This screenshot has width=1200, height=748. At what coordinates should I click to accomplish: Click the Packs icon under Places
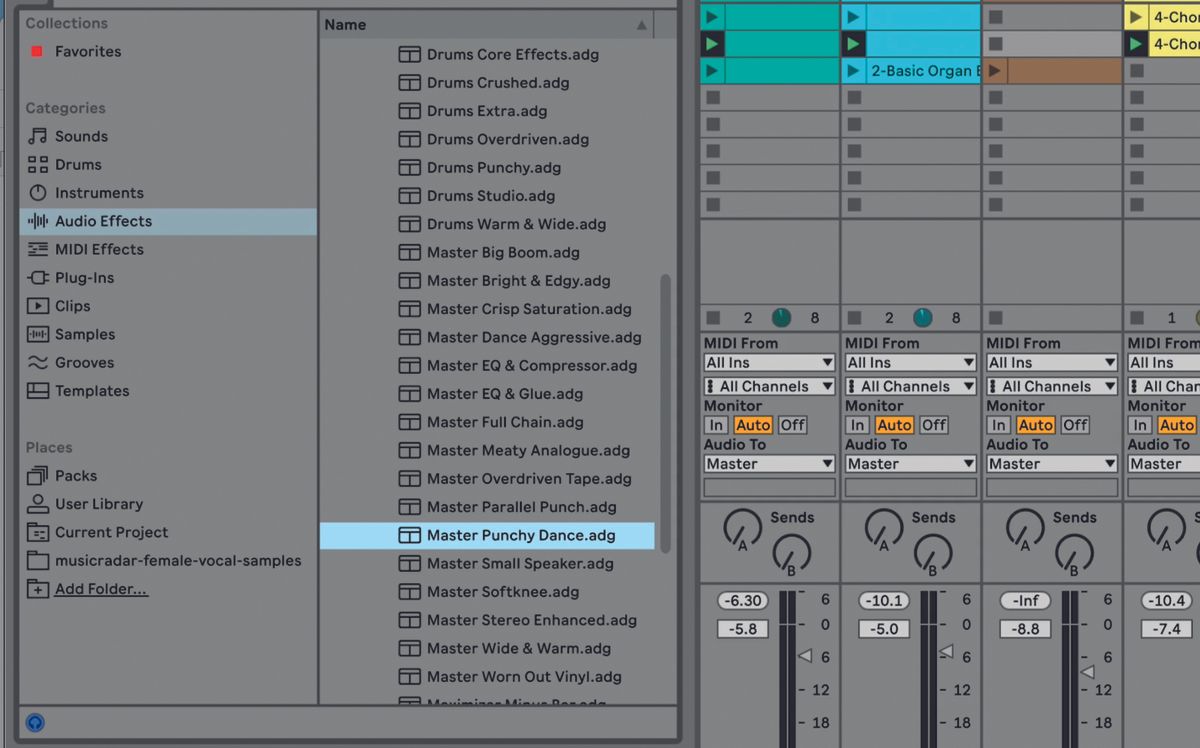click(40, 475)
